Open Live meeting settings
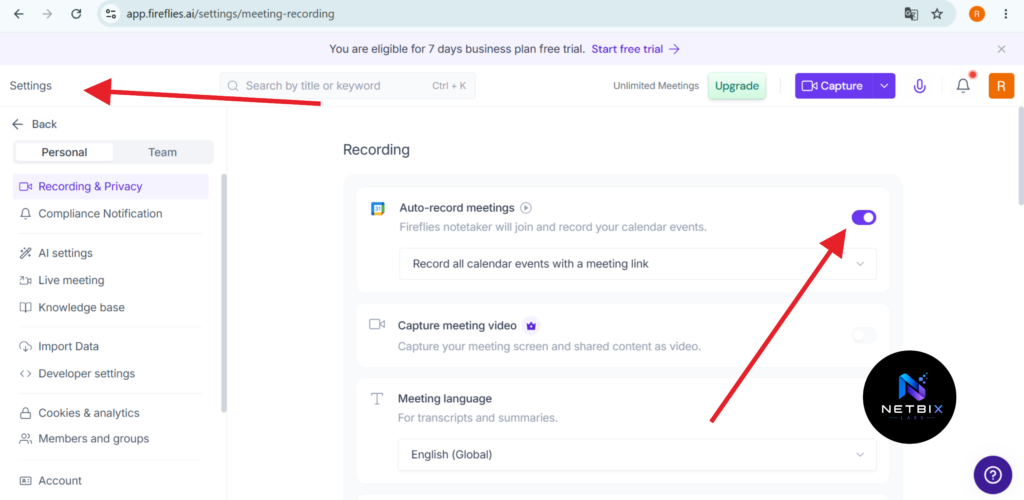The height and width of the screenshot is (500, 1024). coord(111,280)
